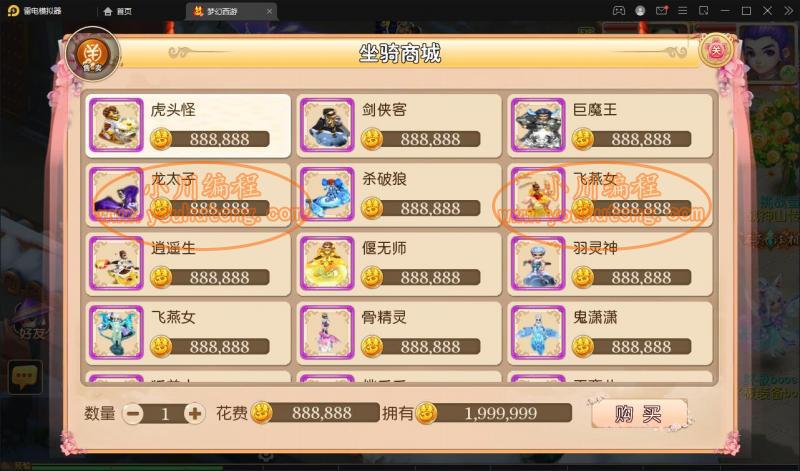Open the round 羊 badge icon at top-left of shop

[93, 54]
